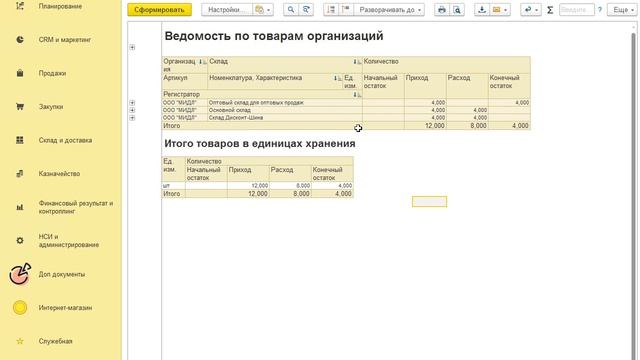Open the blue arrow navigation dropdown

coord(531,10)
